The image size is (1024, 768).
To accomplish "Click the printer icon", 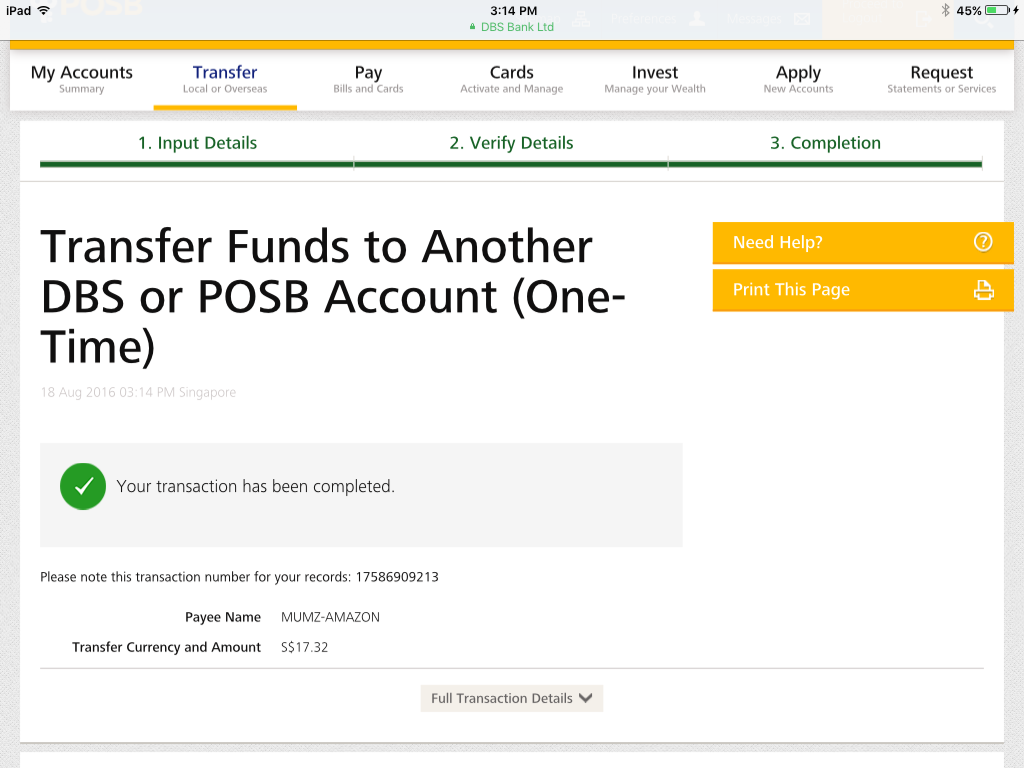I will pos(984,290).
